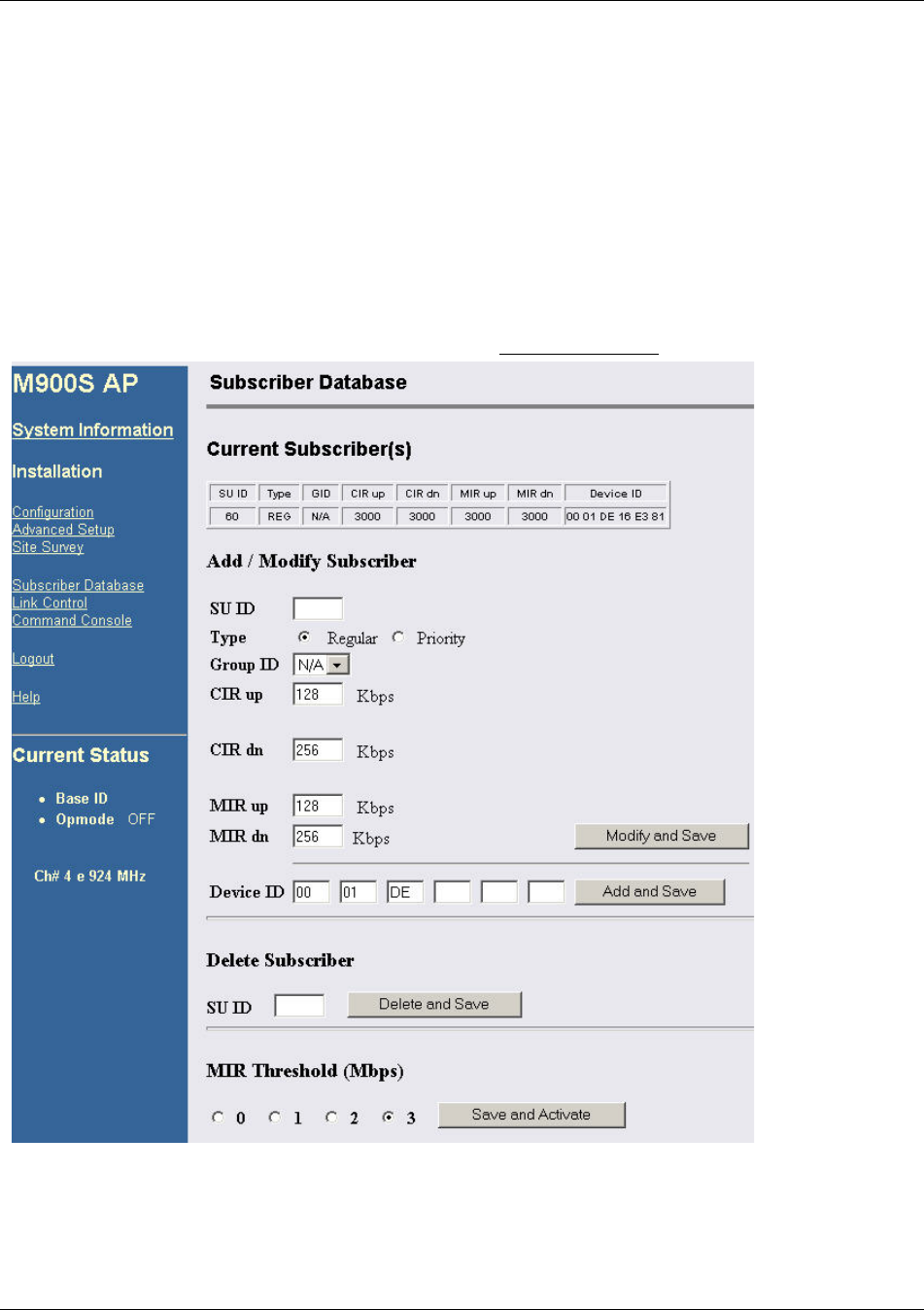Screen dimensions: 924x1310
Task: Click the last Device ID field
Action: click(546, 892)
